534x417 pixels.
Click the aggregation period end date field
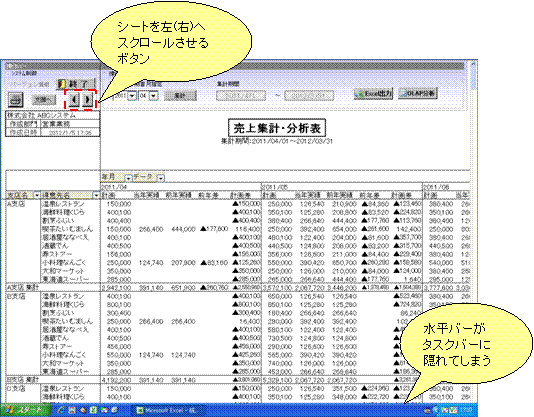tap(309, 95)
